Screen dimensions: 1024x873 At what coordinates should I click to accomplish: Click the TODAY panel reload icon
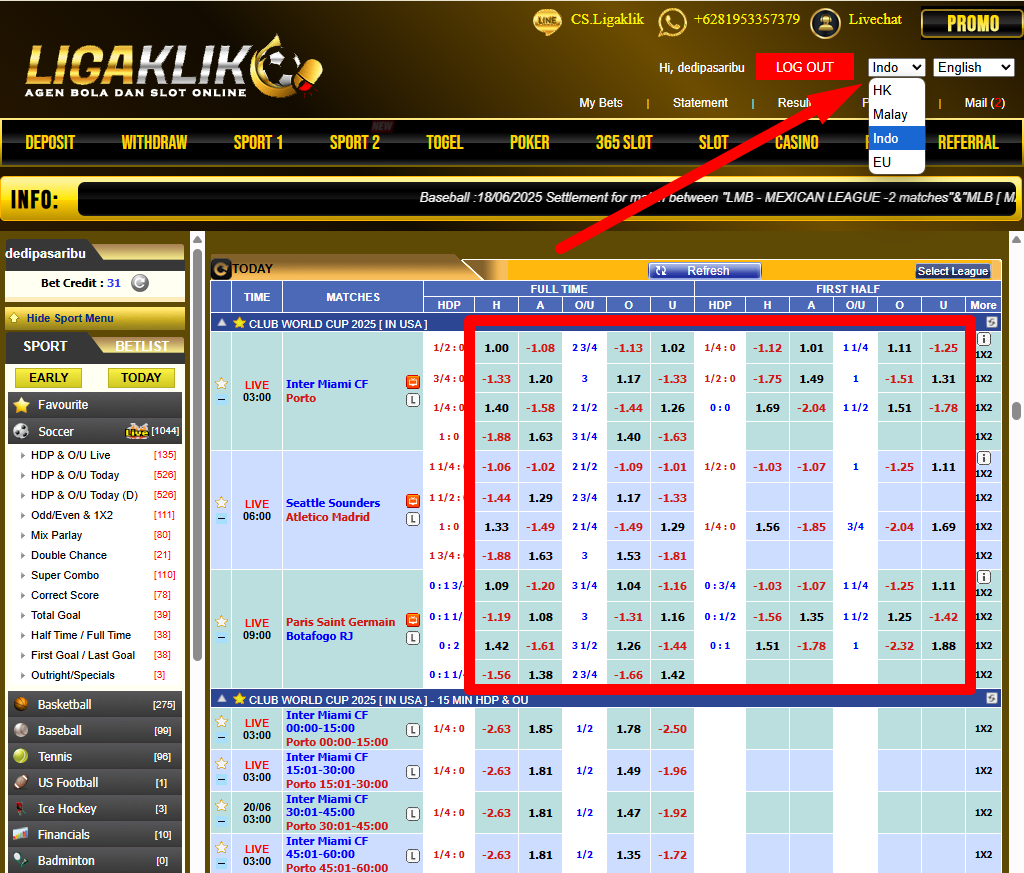pos(221,268)
